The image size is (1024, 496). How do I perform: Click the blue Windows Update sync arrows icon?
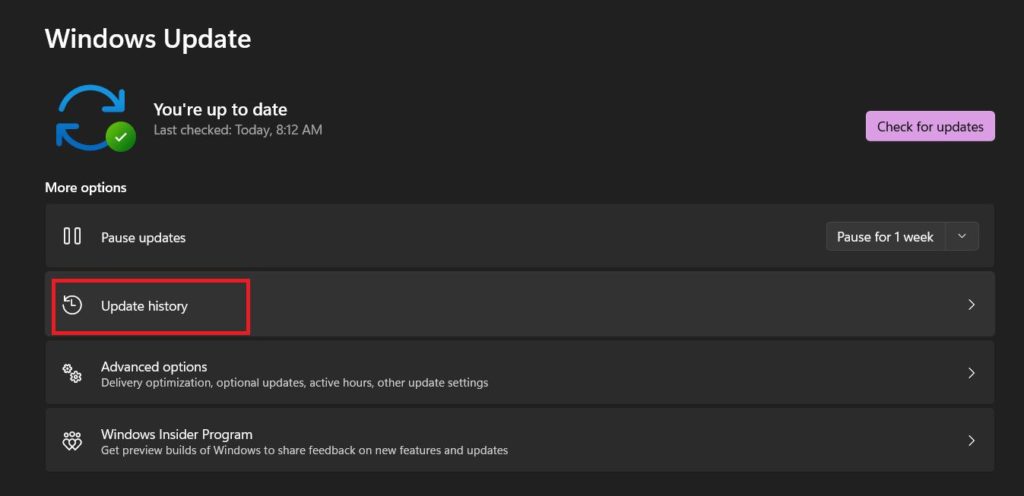click(88, 115)
